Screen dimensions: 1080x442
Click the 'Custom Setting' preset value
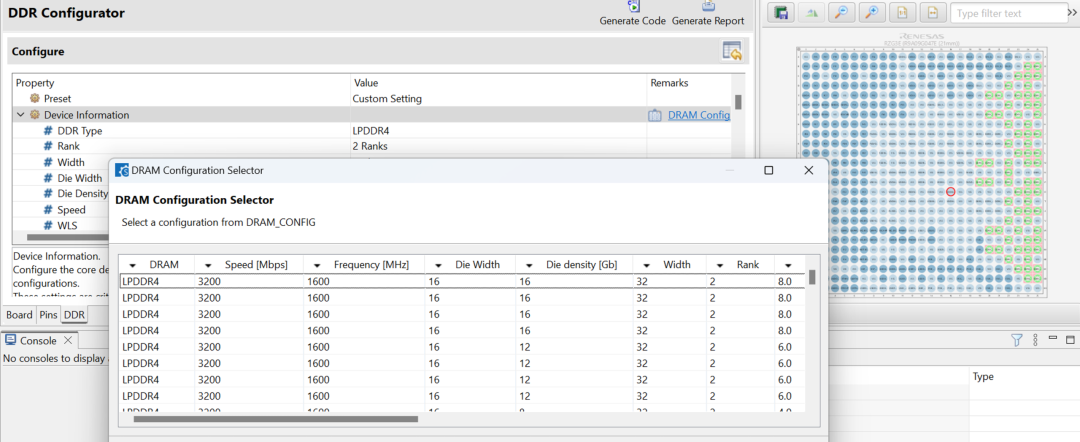[387, 98]
